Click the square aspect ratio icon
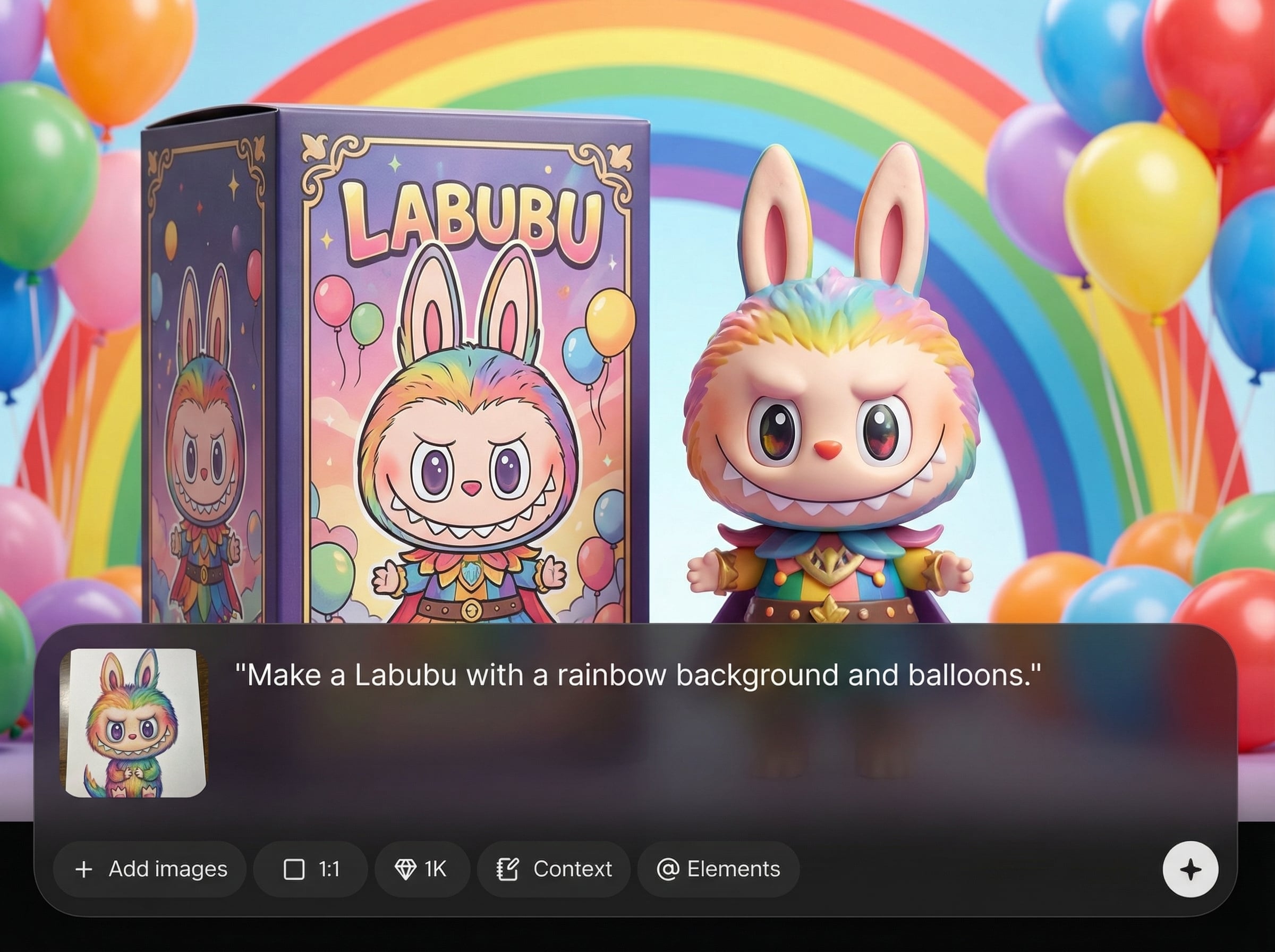Screen dimensions: 1275x952 tap(294, 869)
